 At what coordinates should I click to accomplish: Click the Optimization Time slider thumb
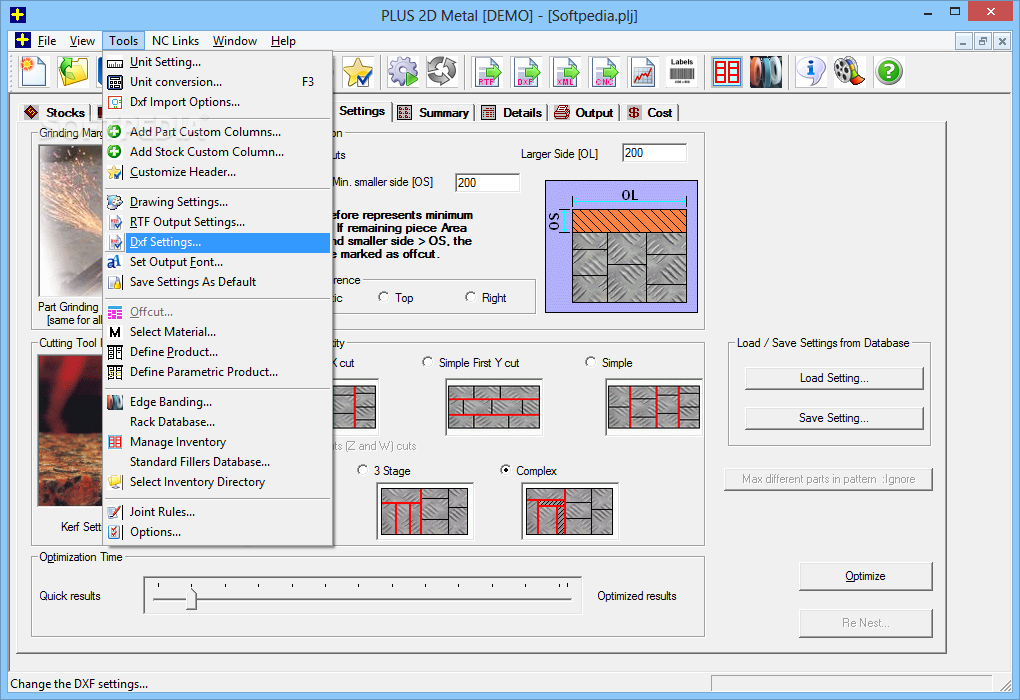191,597
